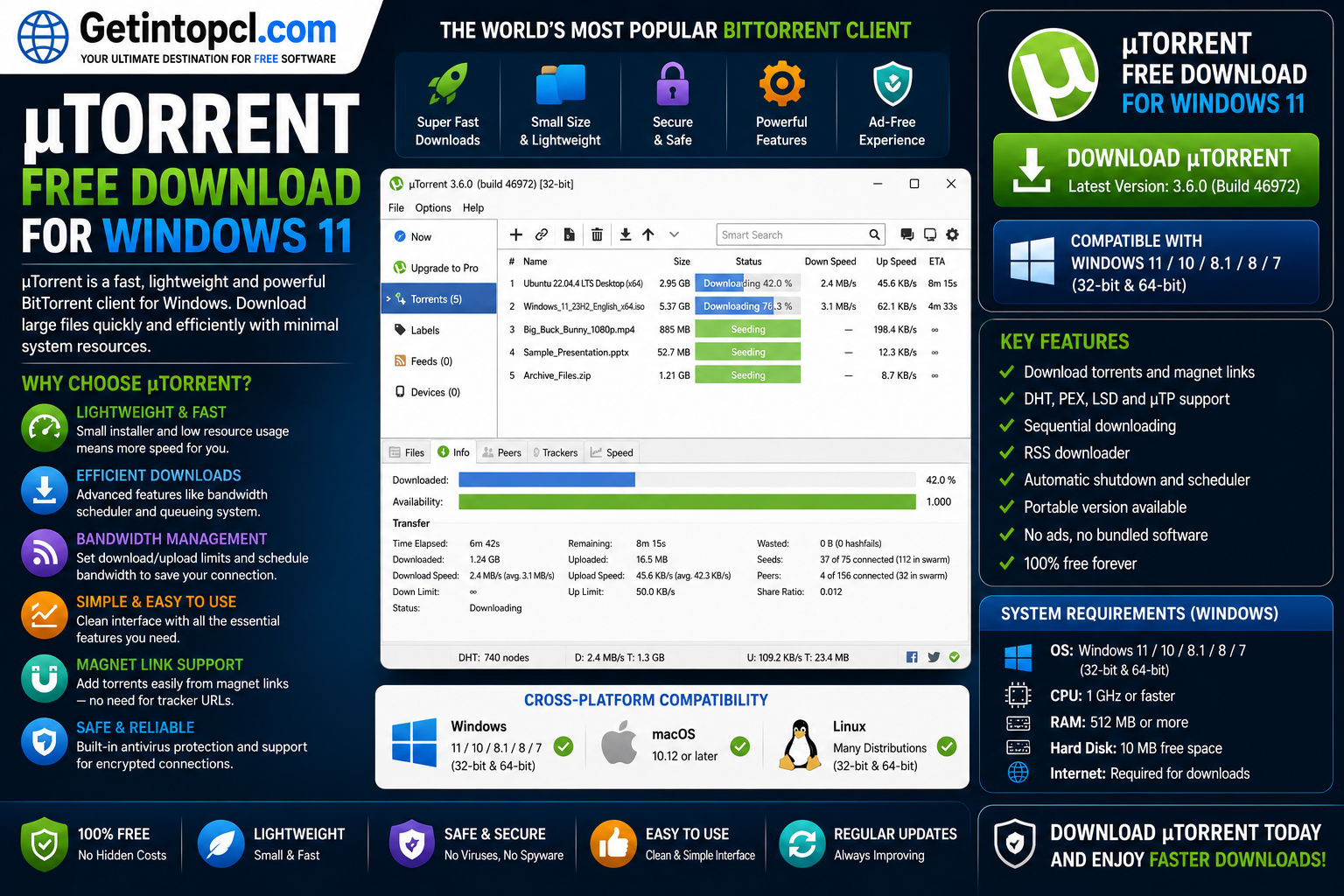Click the Getintopcl.com globe logo
This screenshot has height=896, width=1344.
[44, 38]
